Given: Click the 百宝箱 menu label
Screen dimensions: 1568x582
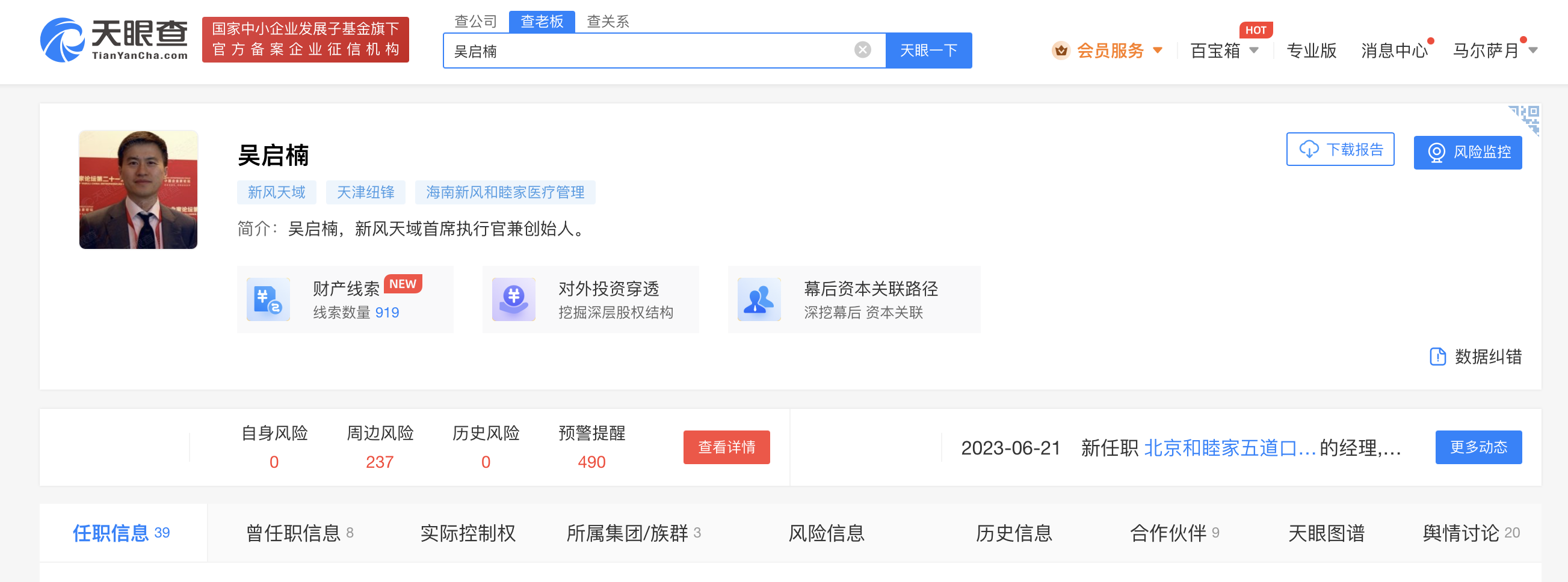Looking at the screenshot, I should [x=1215, y=51].
